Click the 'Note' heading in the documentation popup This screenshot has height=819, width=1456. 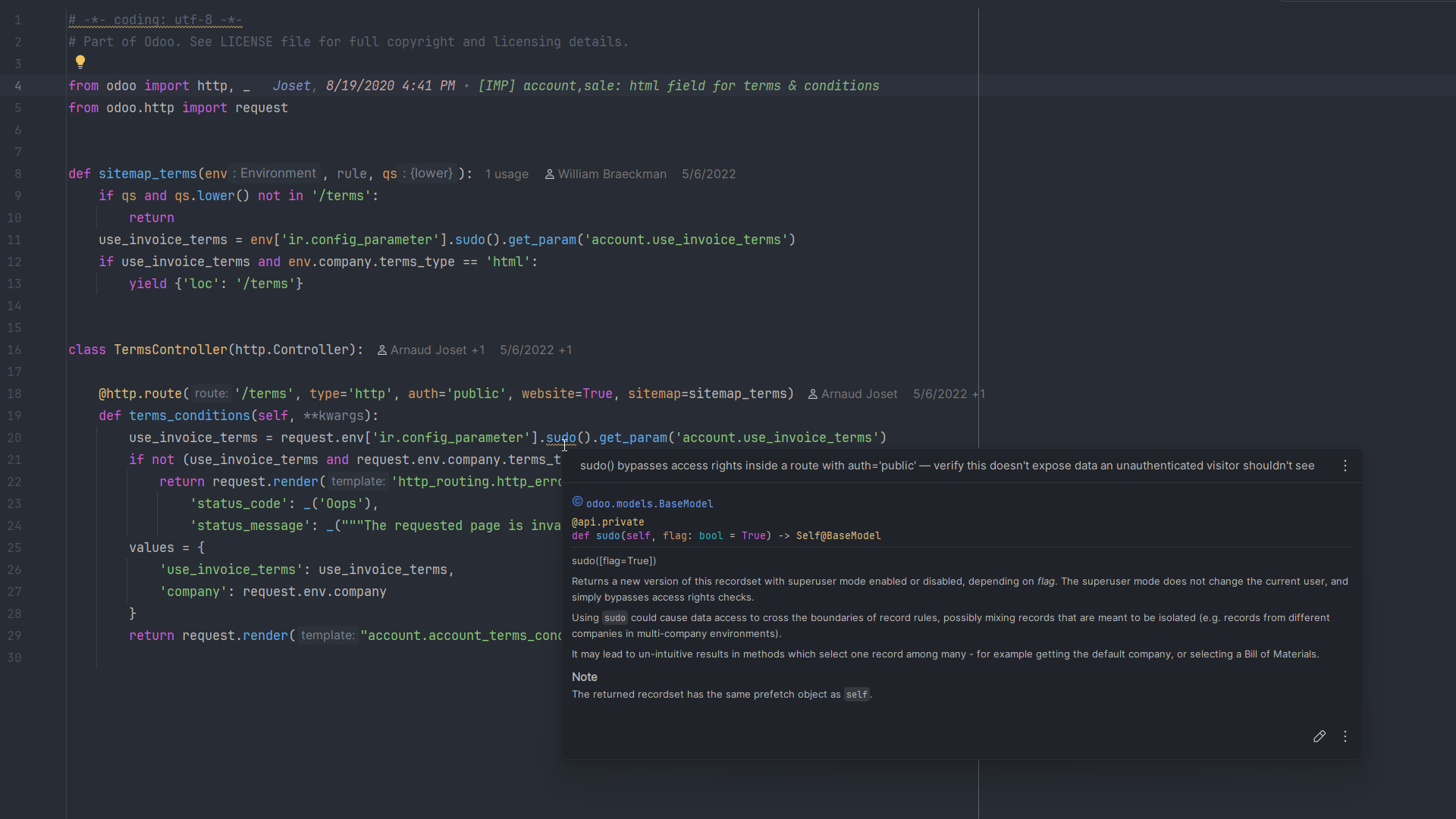pos(585,676)
